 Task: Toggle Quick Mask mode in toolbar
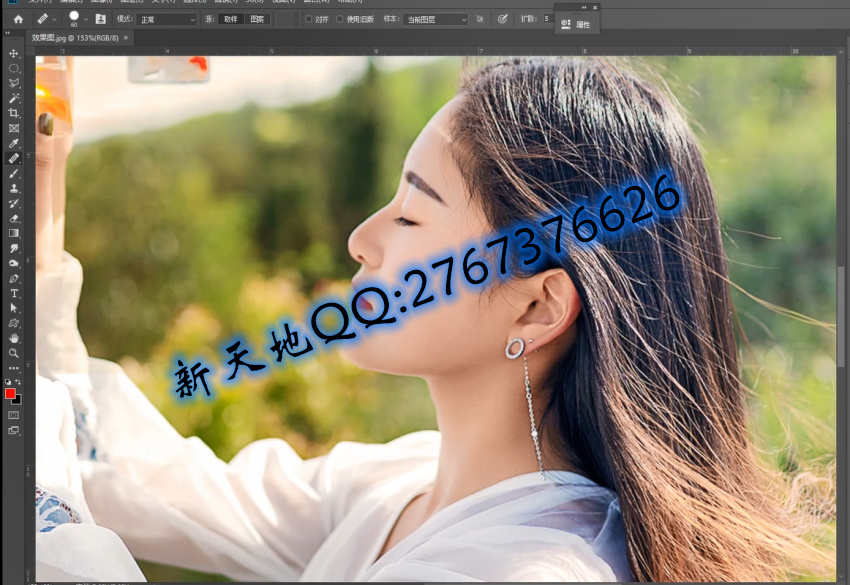coord(14,415)
